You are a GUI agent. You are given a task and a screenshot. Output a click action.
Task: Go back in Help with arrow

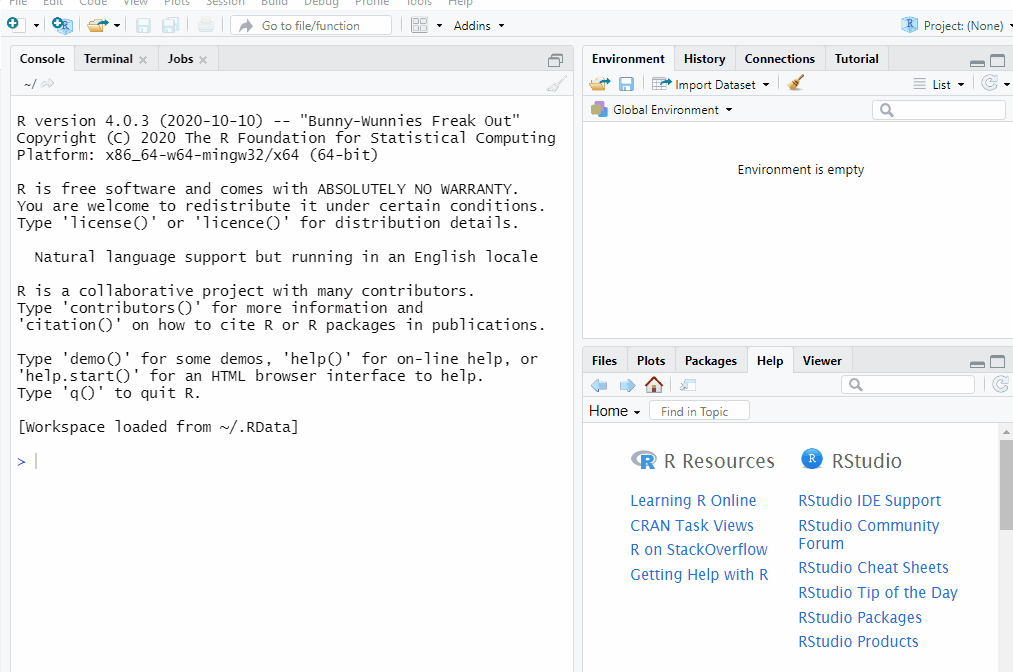[x=600, y=386]
